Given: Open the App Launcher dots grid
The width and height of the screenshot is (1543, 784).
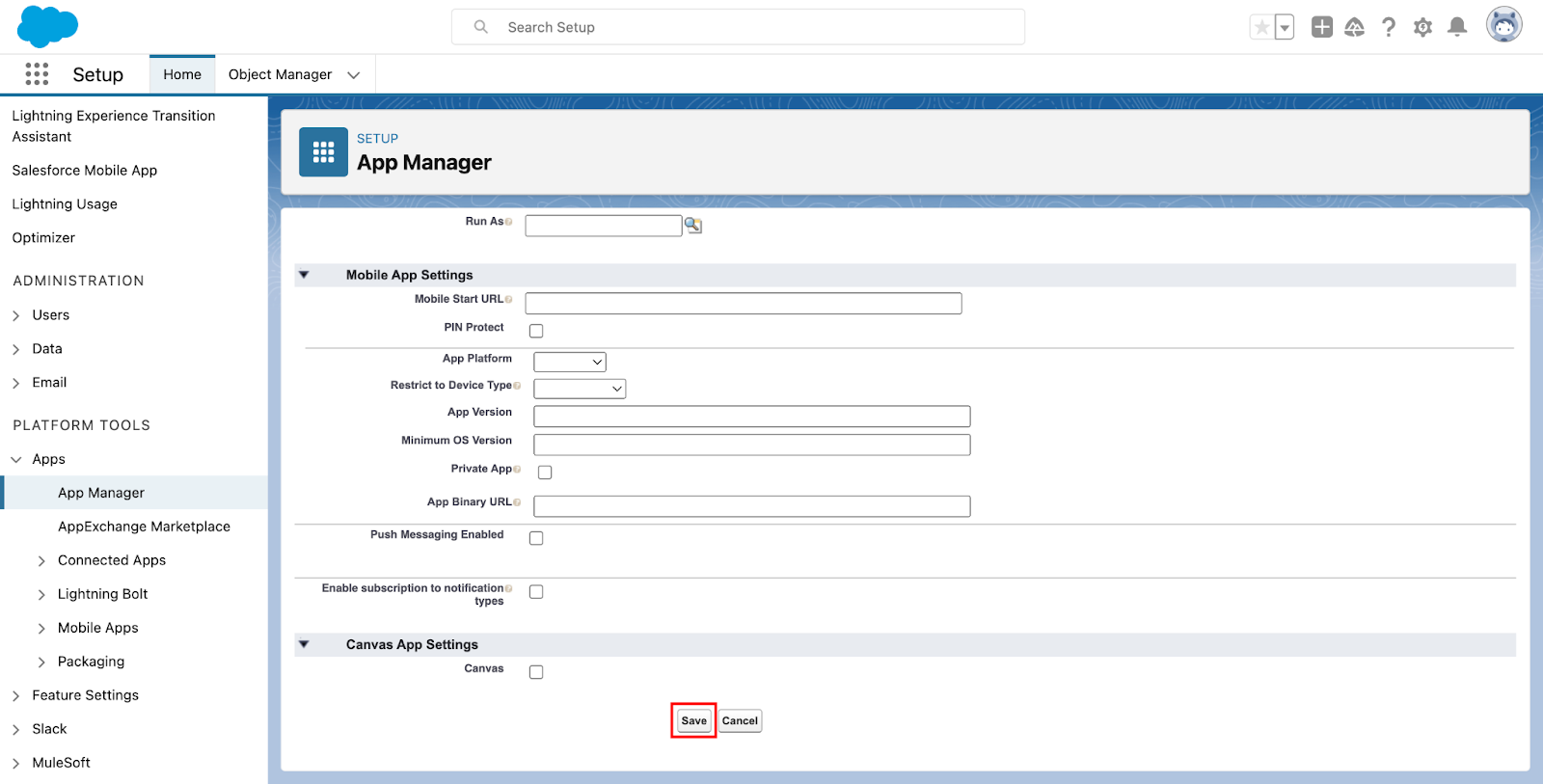Looking at the screenshot, I should coord(37,74).
